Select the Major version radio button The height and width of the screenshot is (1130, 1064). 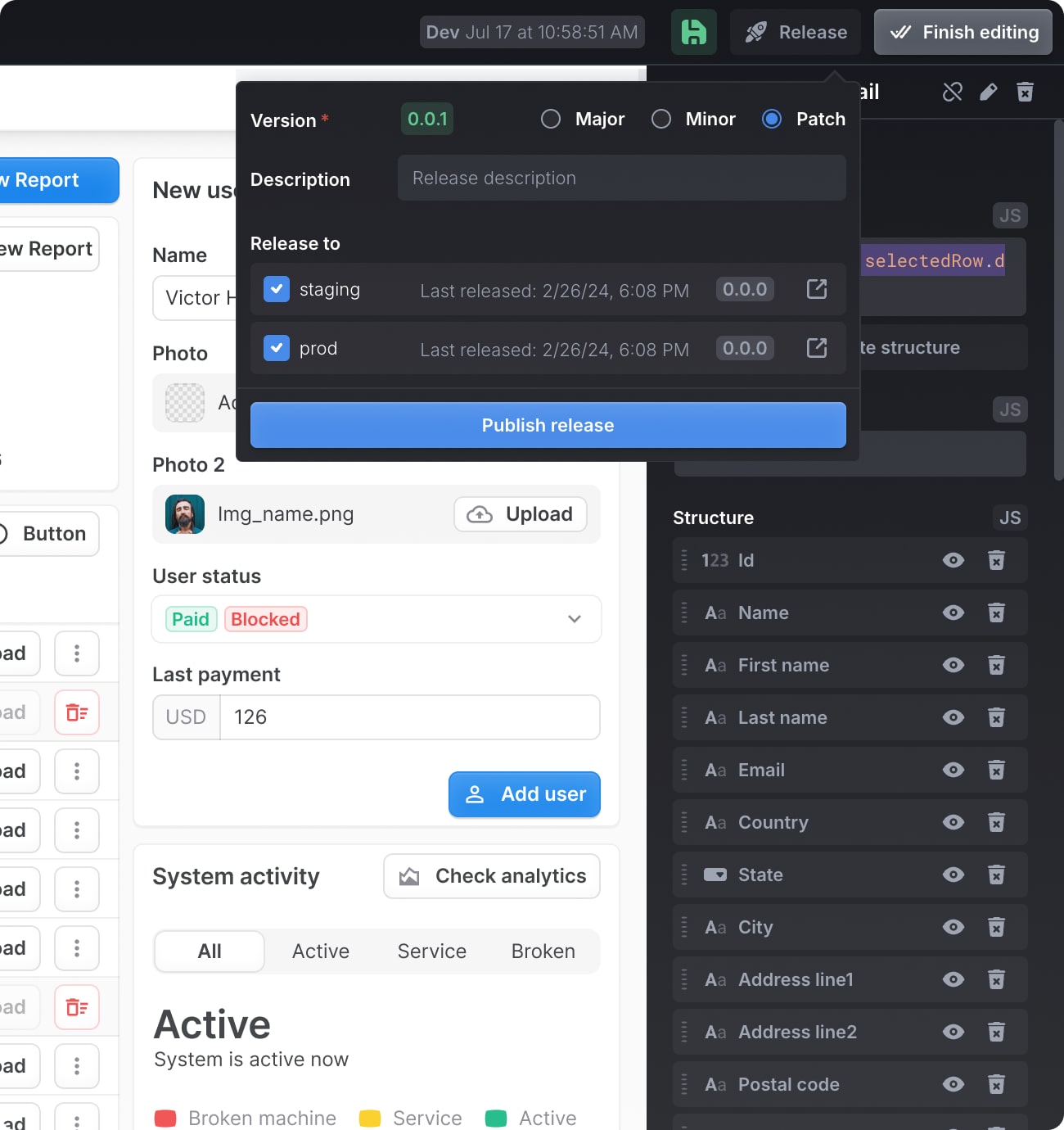coord(551,119)
